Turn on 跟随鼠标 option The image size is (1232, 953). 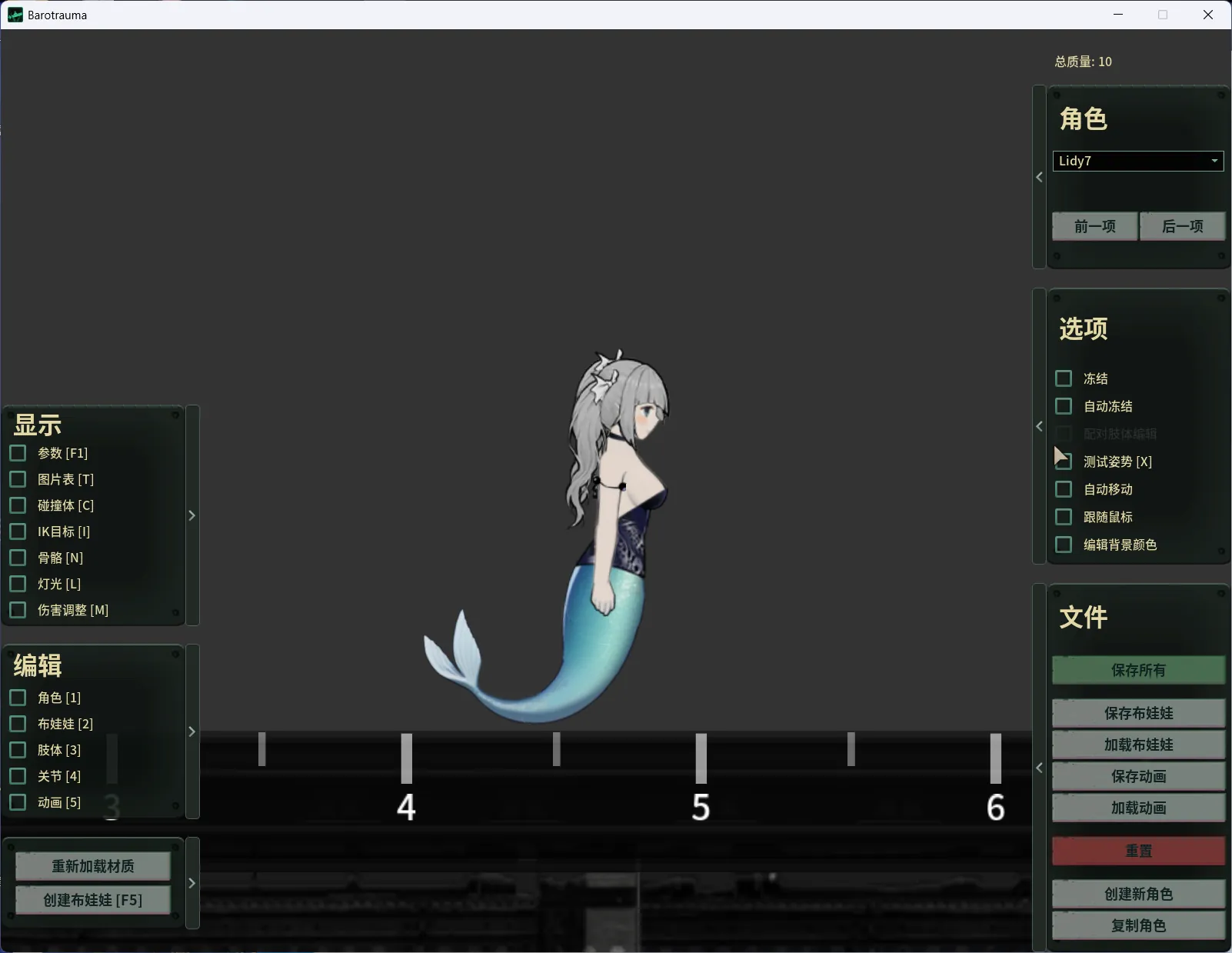pos(1064,517)
